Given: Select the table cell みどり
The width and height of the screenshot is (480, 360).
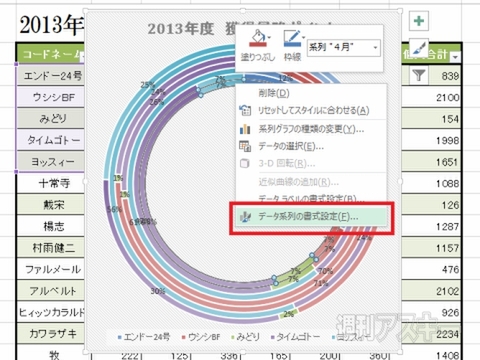Looking at the screenshot, I should point(51,118).
